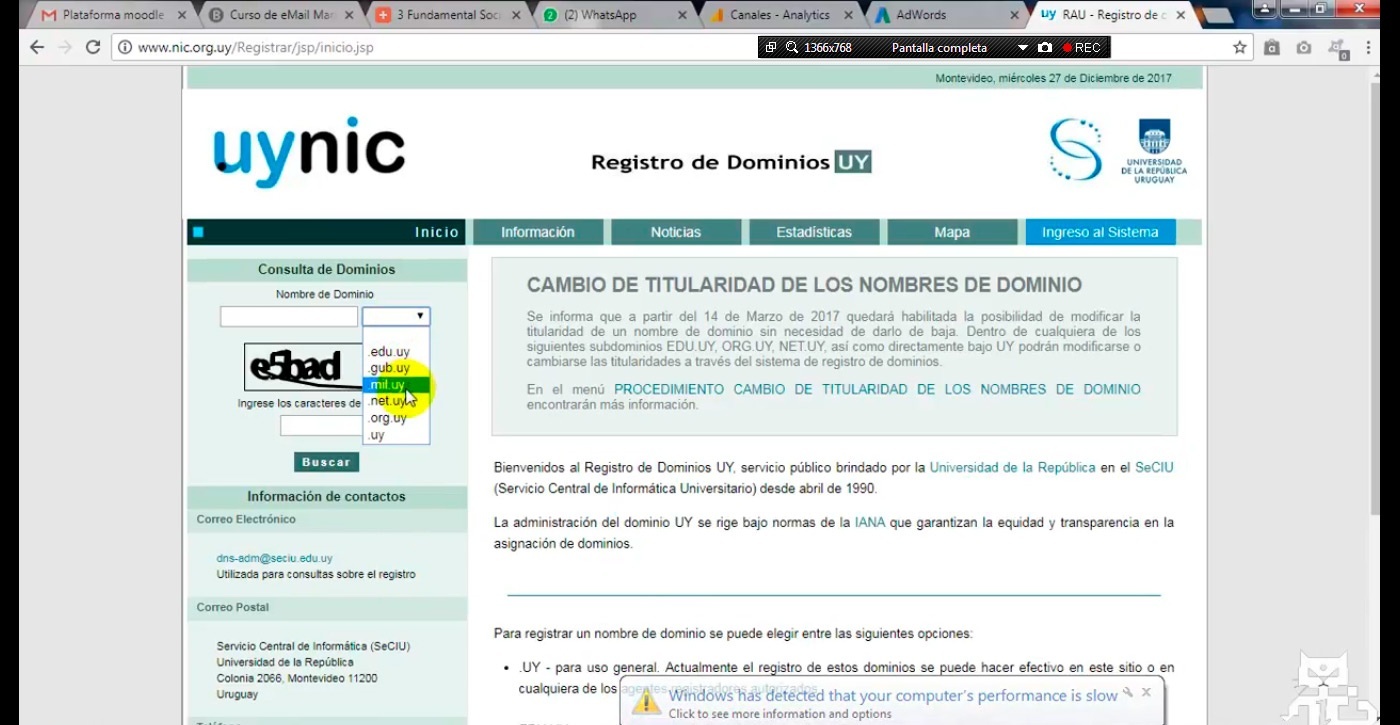
Task: Click the Universidad de la República logo
Action: point(1154,151)
